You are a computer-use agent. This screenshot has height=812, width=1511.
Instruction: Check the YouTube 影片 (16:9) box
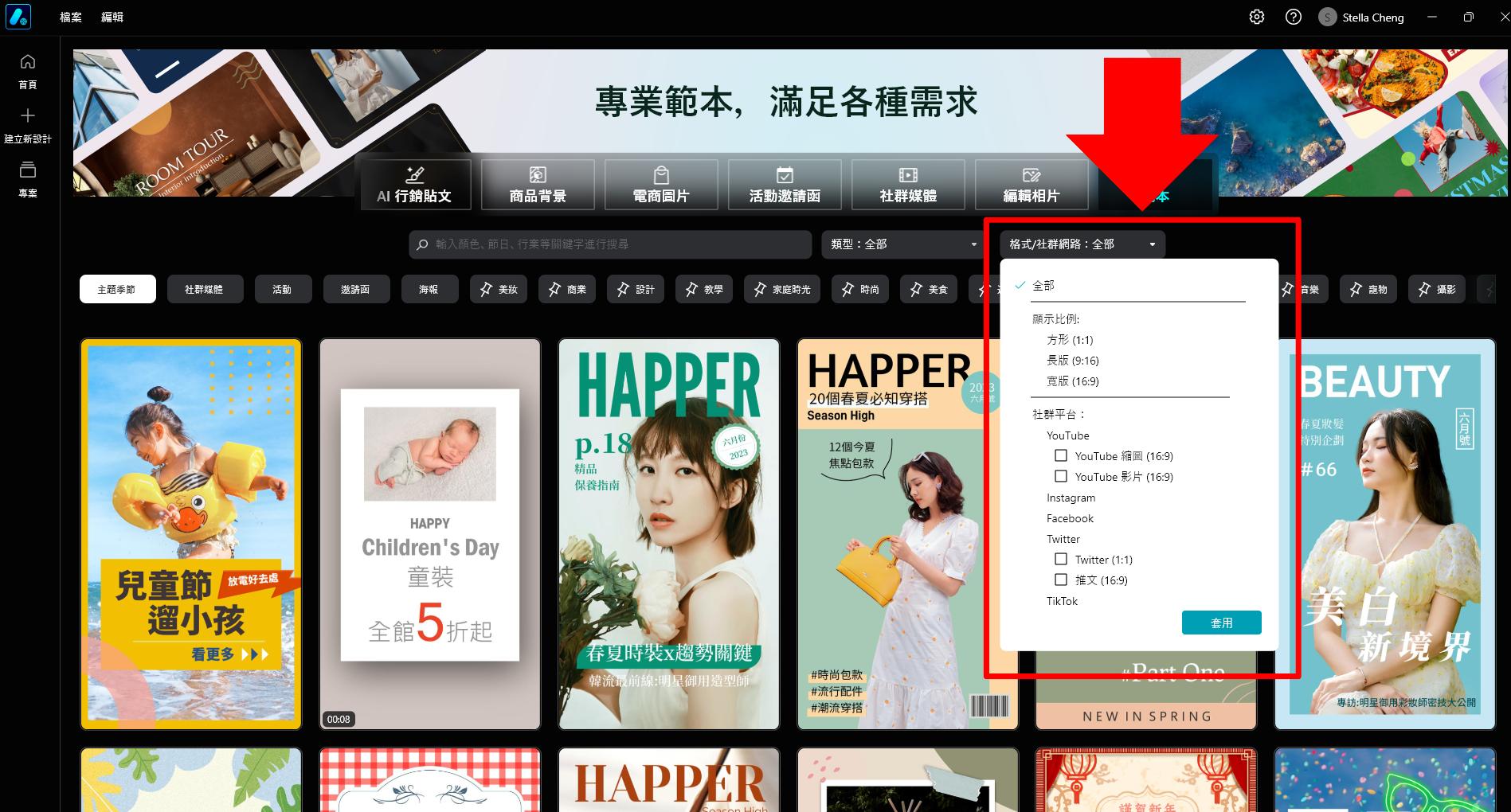coord(1061,477)
